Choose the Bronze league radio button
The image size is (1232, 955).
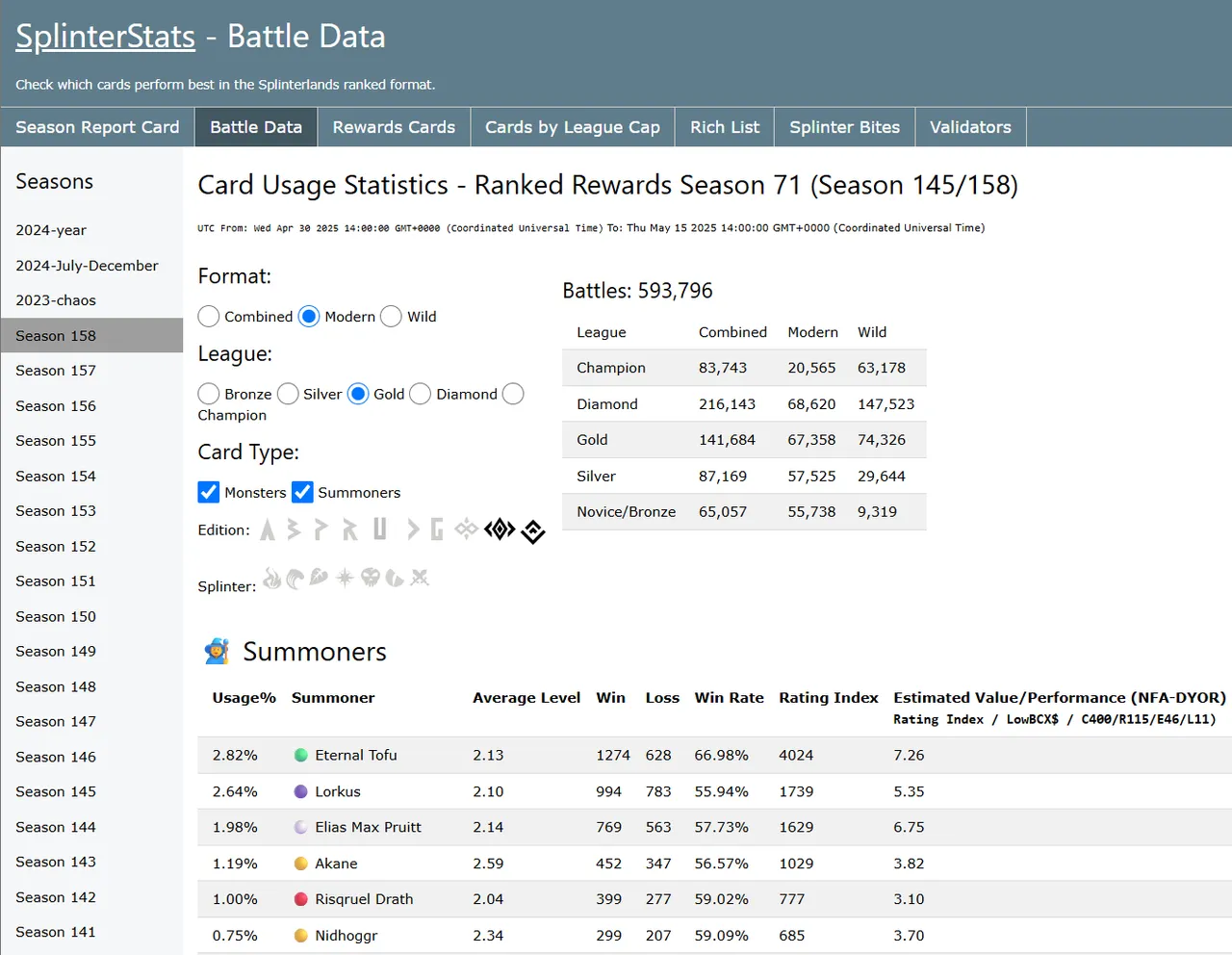coord(209,394)
